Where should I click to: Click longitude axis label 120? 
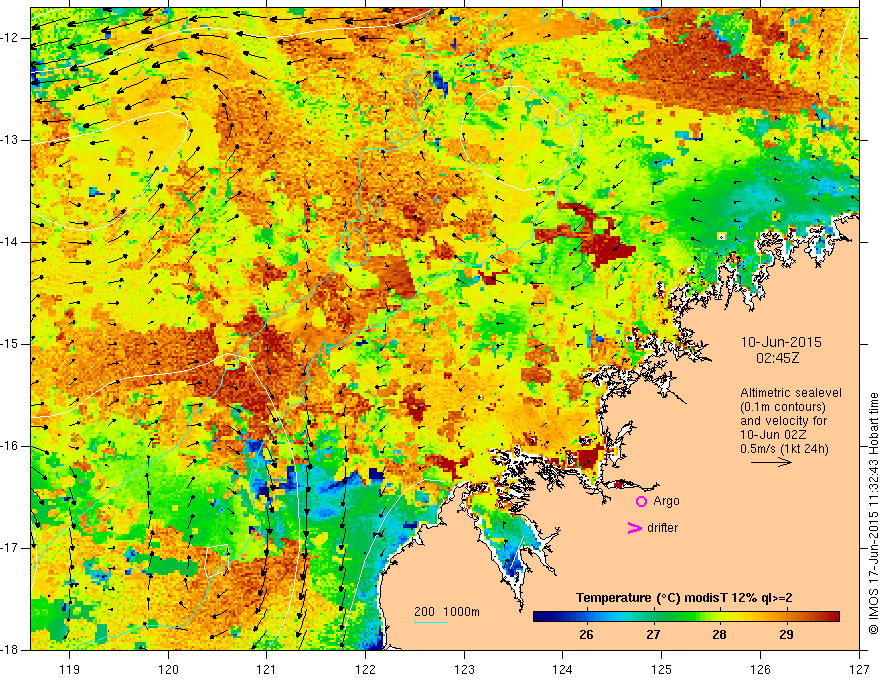pos(168,669)
